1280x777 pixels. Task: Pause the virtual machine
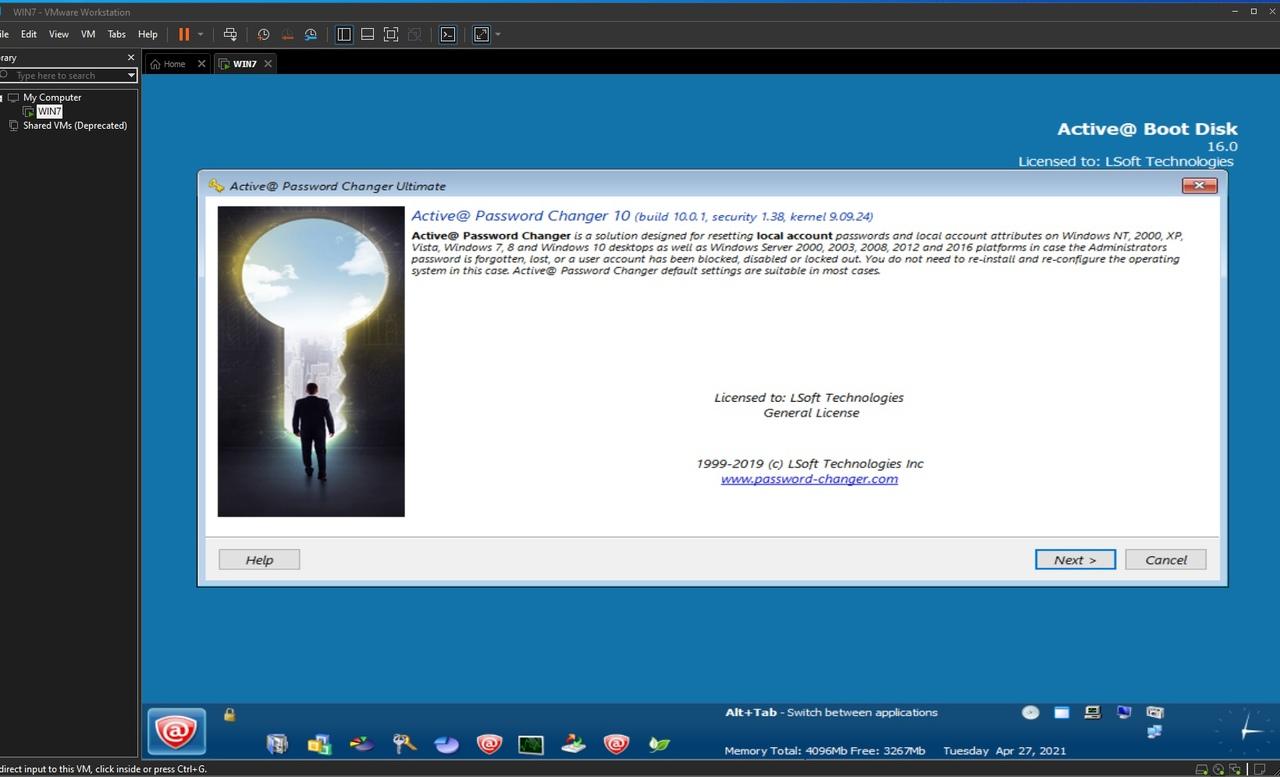[184, 34]
